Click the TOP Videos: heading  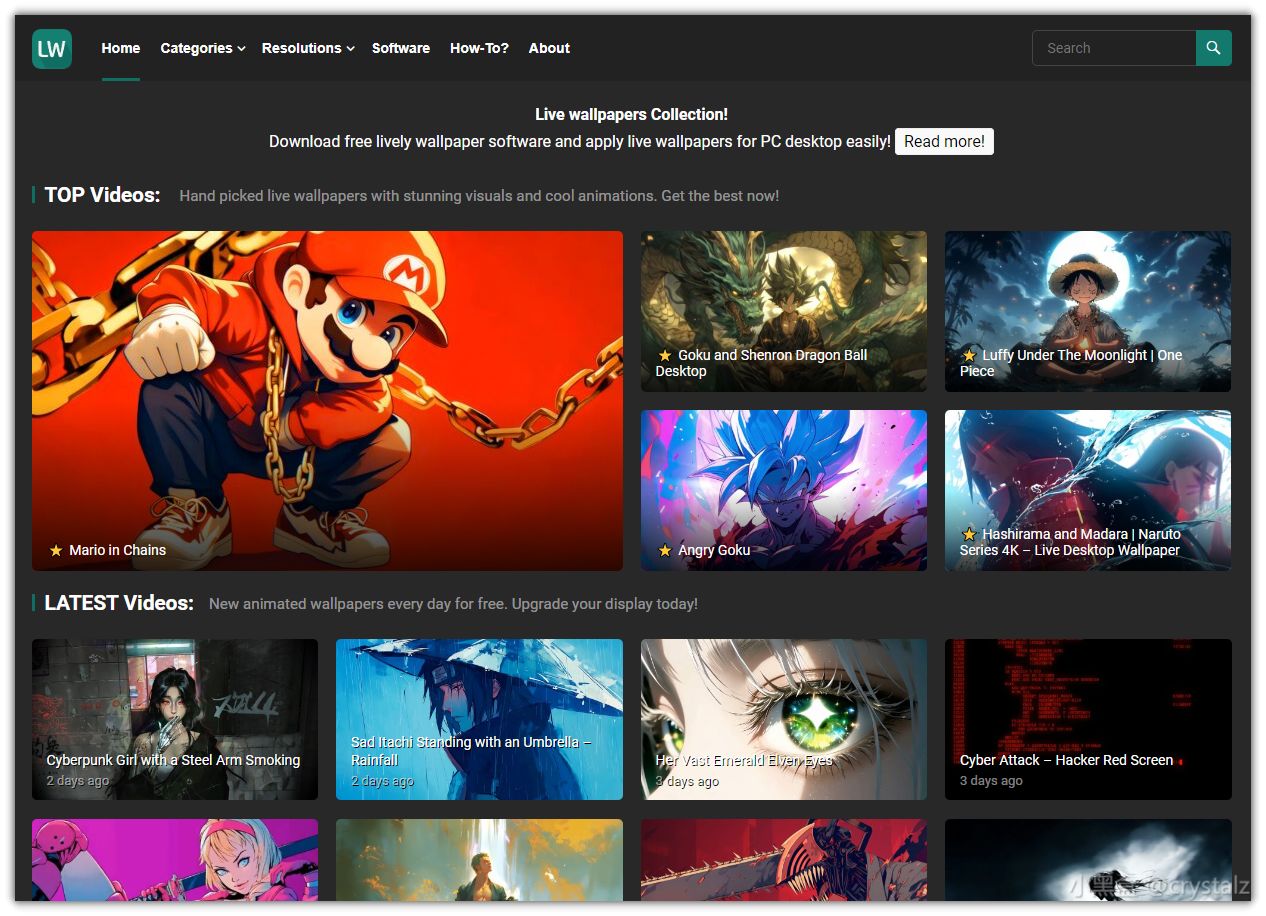[102, 195]
